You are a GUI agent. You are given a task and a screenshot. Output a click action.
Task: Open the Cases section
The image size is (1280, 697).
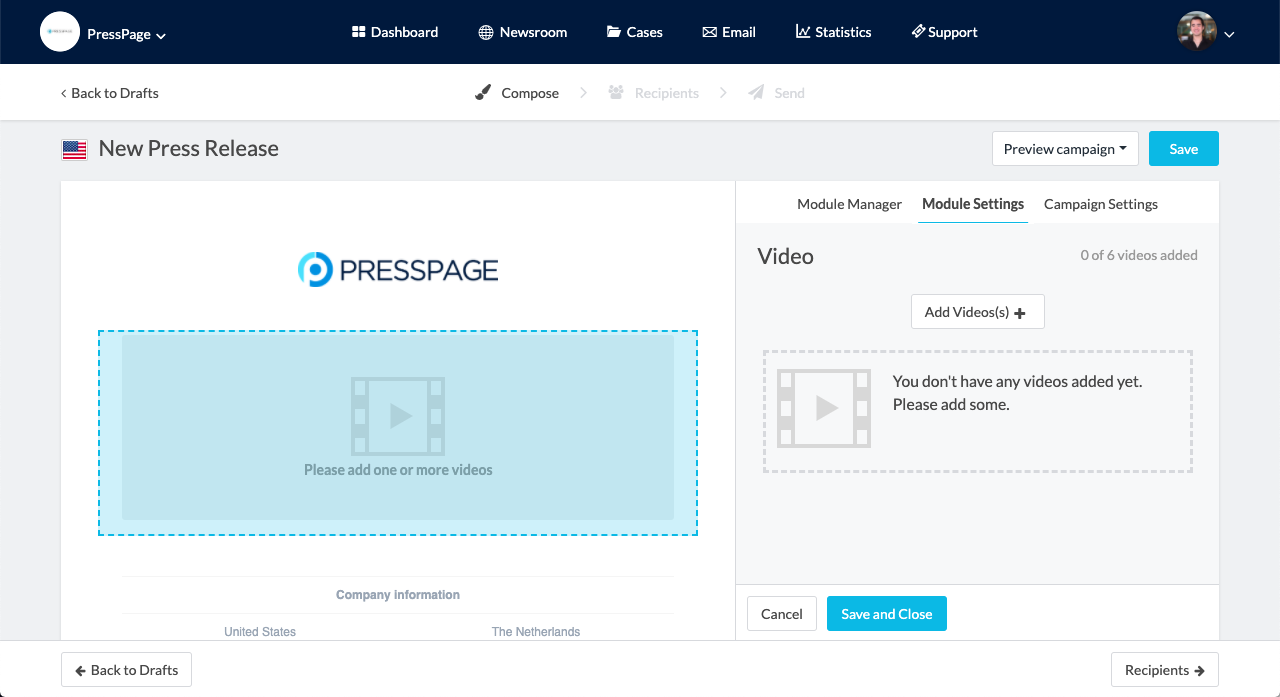(x=635, y=32)
